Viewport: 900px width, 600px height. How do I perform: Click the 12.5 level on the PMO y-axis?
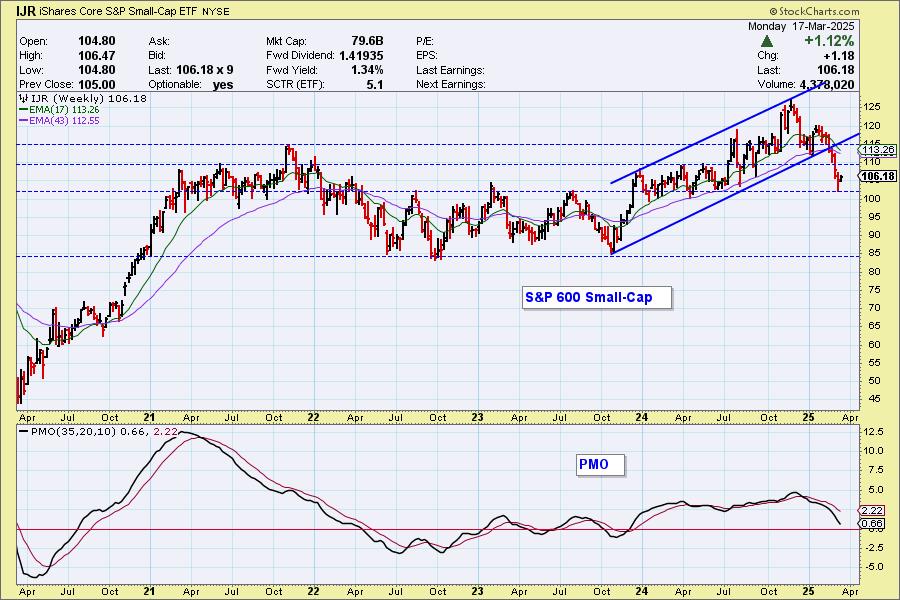[872, 432]
